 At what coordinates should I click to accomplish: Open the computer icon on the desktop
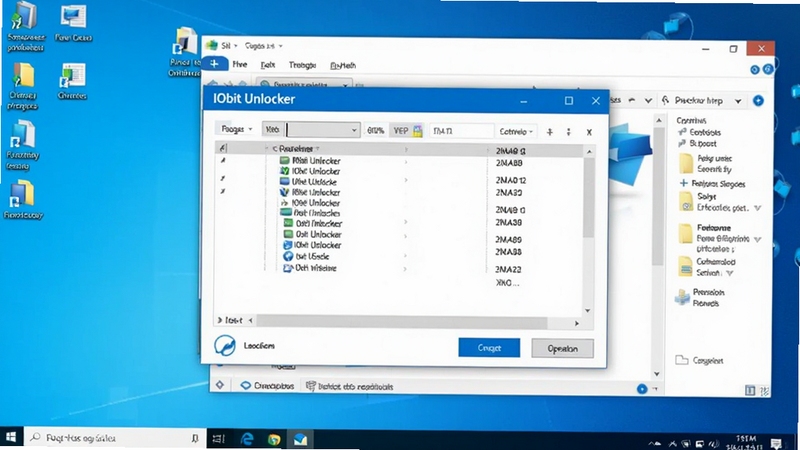[x=24, y=17]
